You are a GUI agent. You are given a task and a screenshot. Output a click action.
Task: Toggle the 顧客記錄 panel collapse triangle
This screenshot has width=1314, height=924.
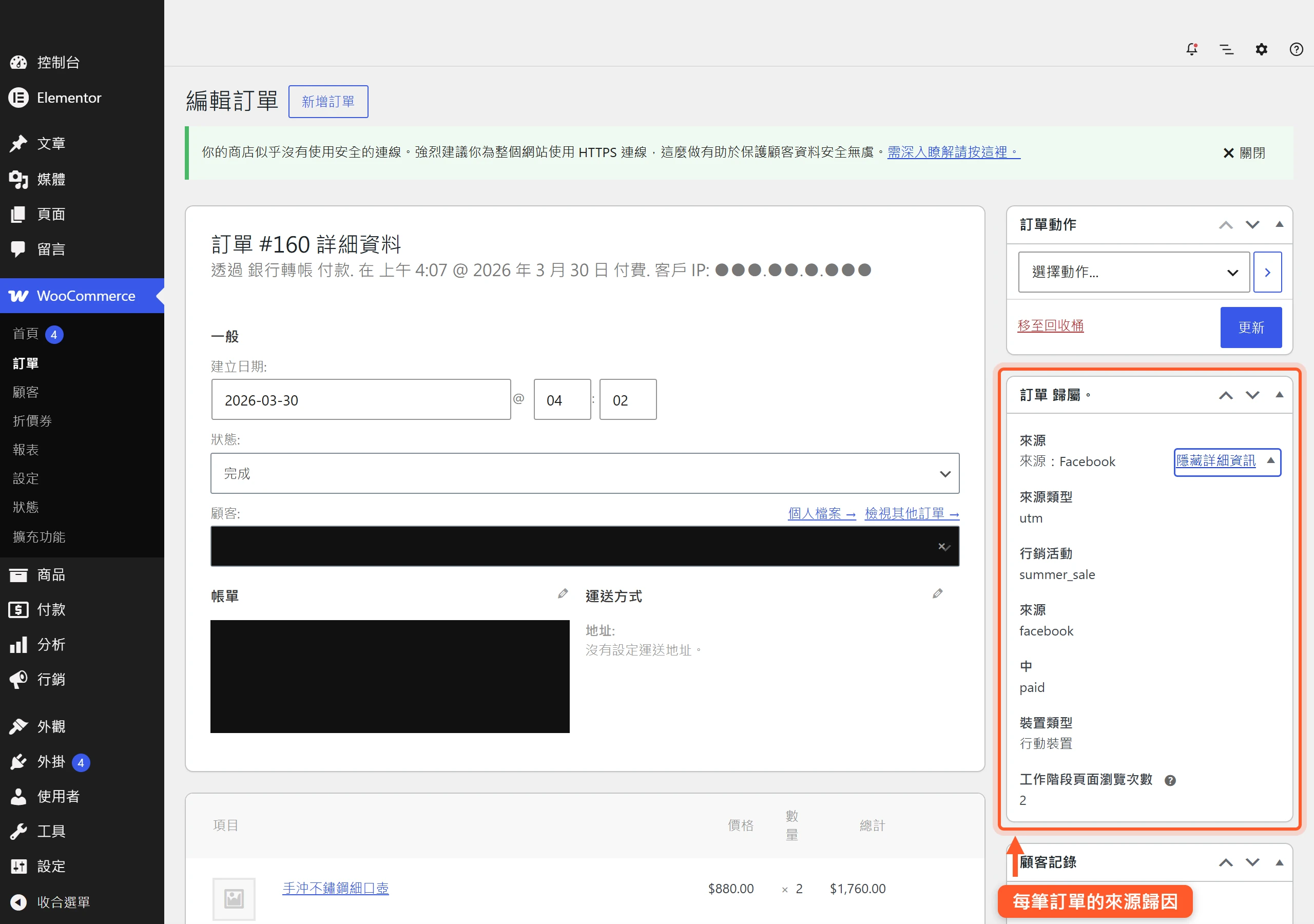1280,863
